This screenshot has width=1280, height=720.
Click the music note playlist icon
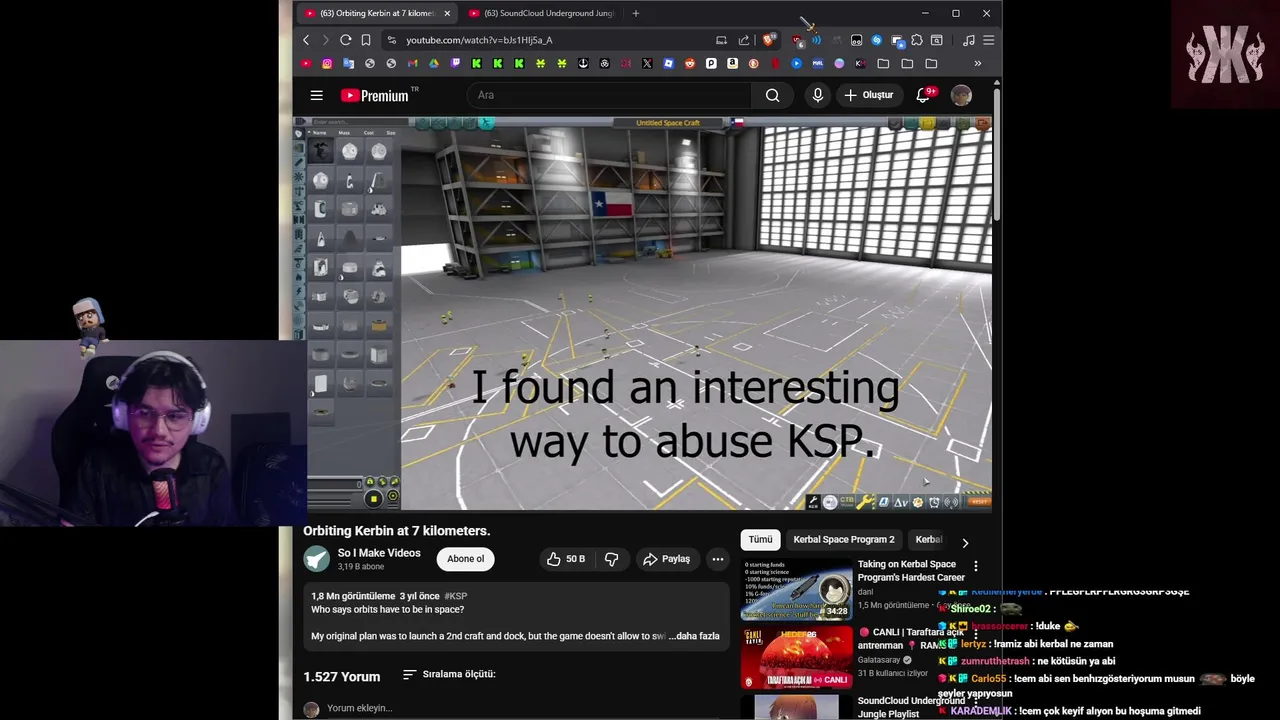968,40
